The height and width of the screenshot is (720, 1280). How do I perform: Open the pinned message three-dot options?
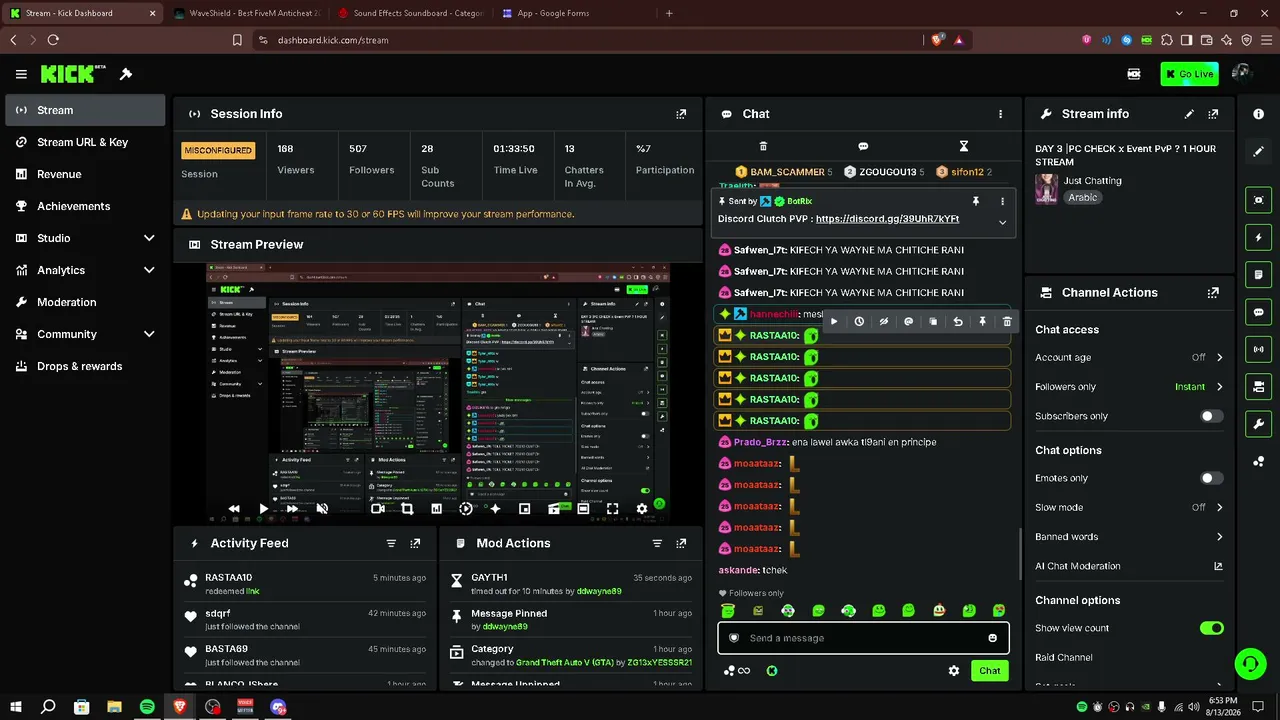click(x=1002, y=201)
